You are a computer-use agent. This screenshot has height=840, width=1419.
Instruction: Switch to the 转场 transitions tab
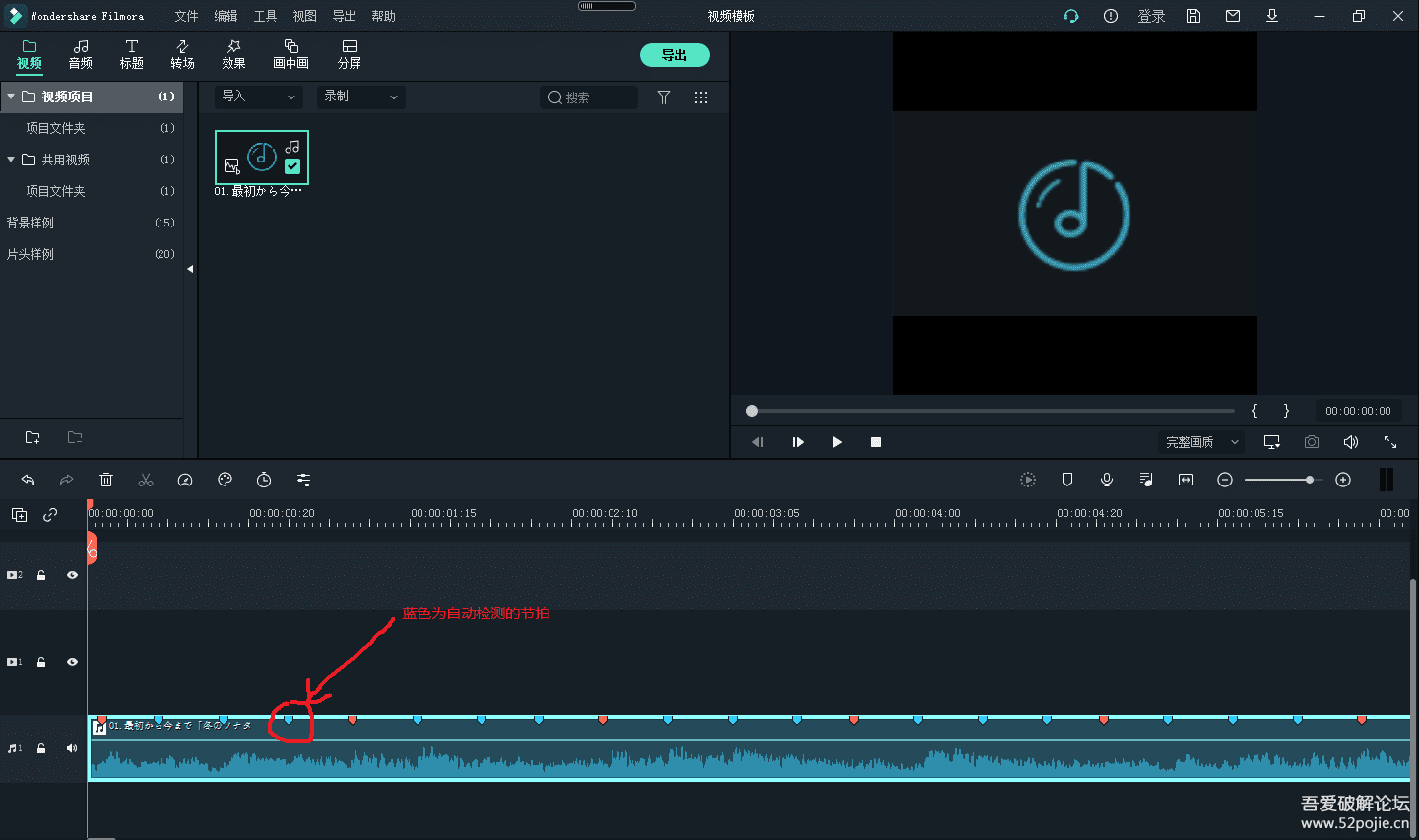183,54
